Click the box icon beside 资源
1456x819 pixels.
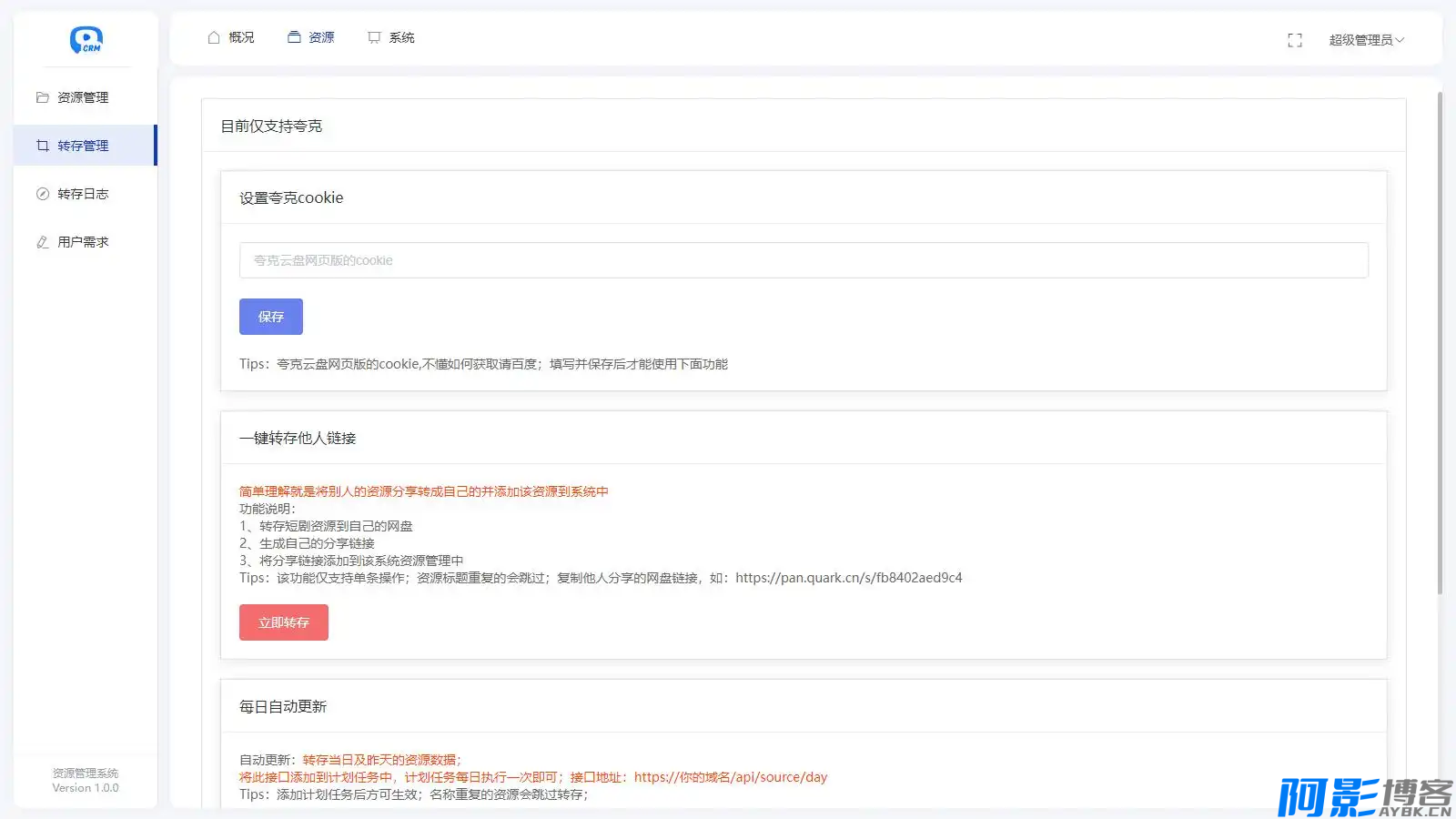tap(294, 37)
